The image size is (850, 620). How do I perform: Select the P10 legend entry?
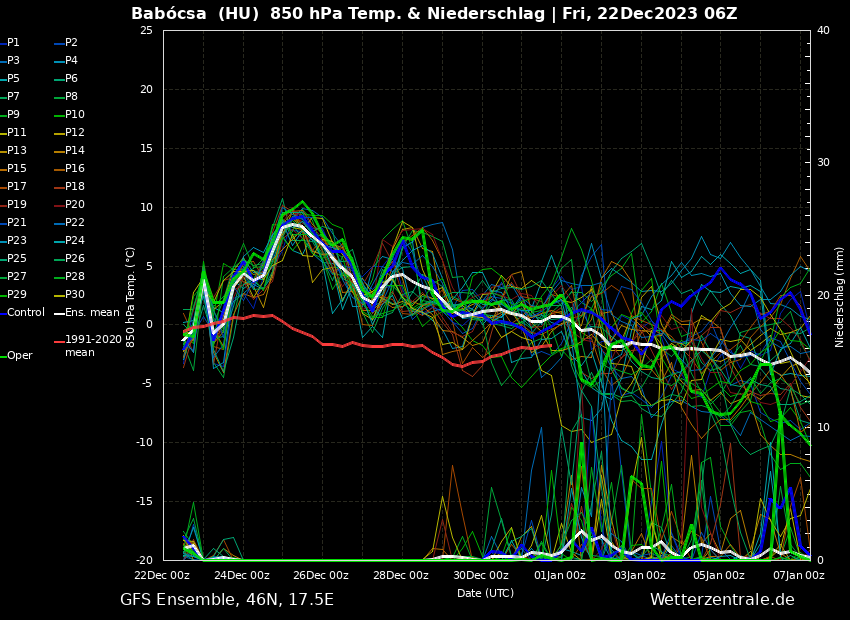74,115
